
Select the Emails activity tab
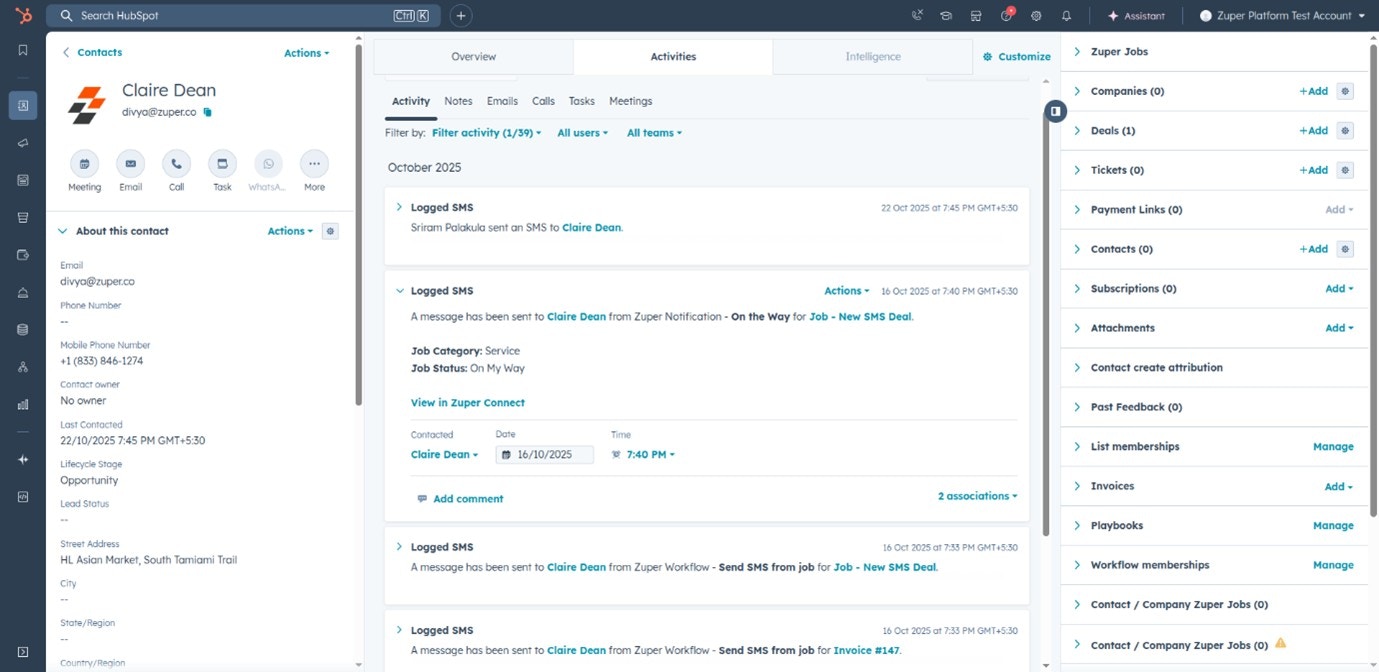coord(502,101)
